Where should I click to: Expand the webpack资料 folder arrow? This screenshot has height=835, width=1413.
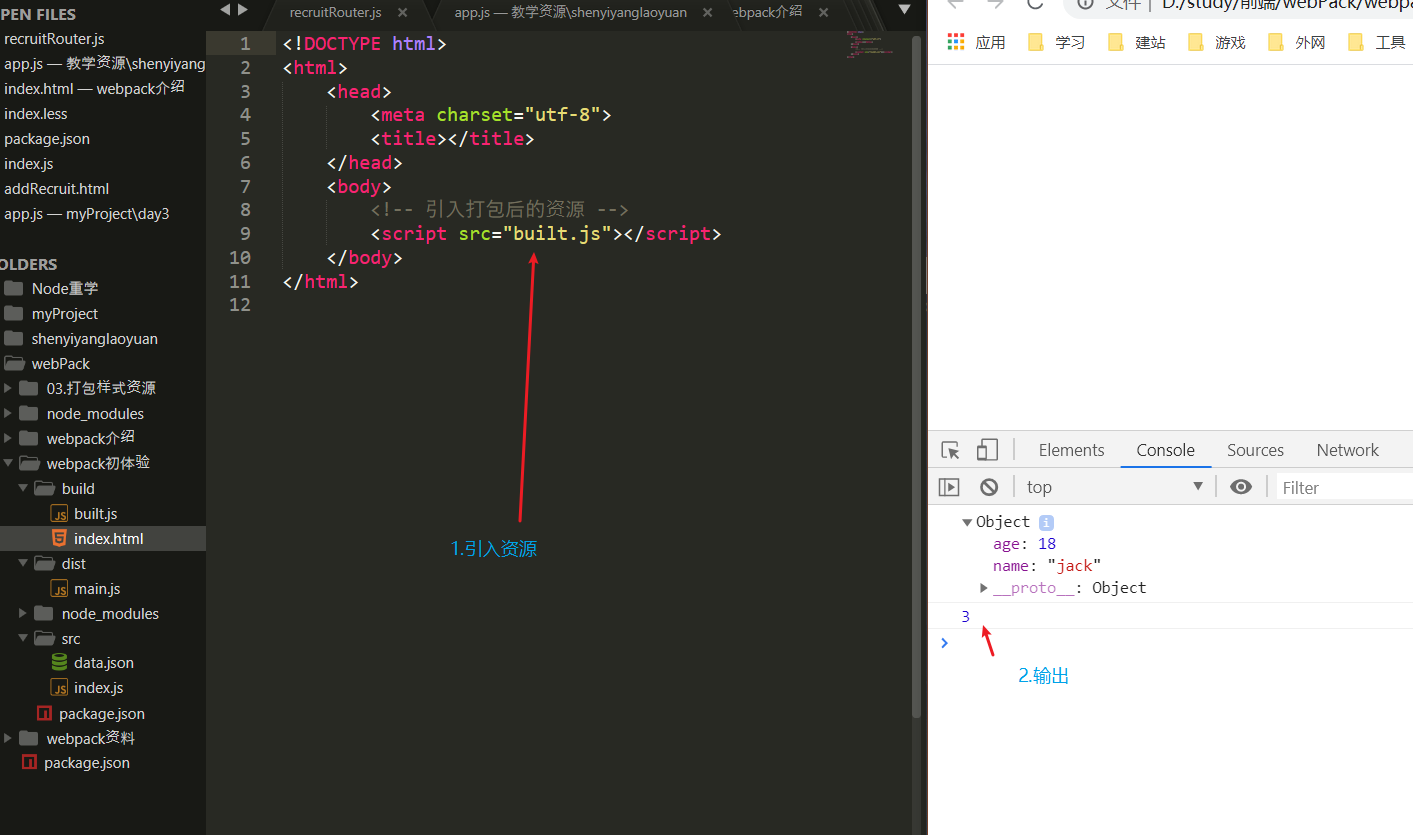click(9, 738)
